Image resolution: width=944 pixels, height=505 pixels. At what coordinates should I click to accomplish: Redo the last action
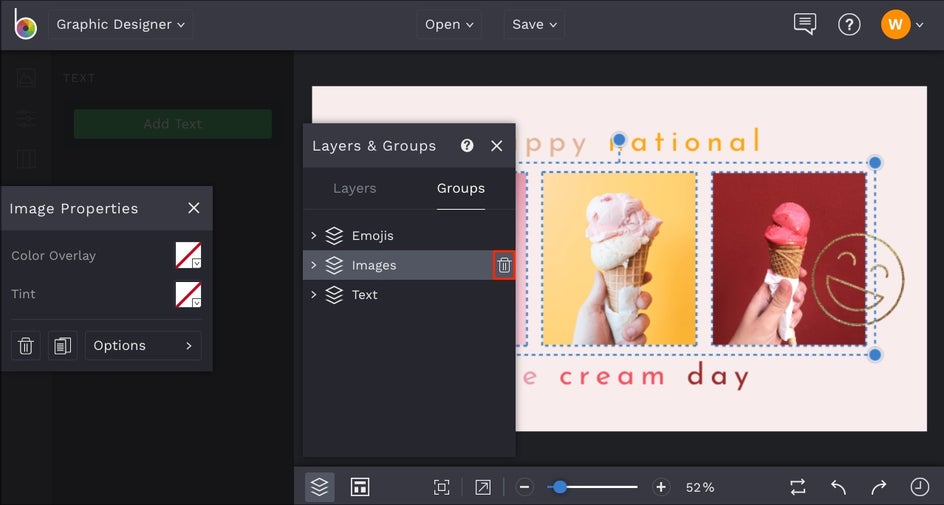pyautogui.click(x=878, y=487)
